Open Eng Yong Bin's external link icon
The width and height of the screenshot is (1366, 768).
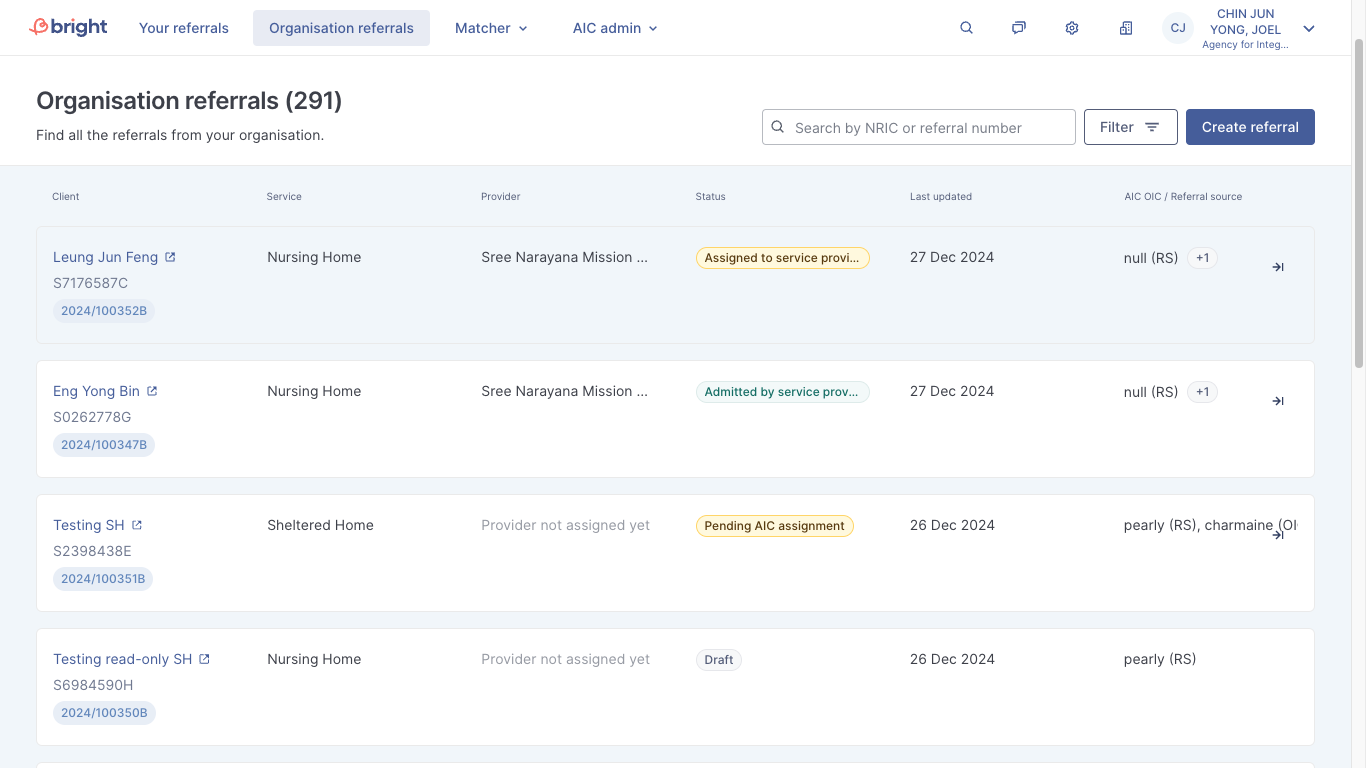152,391
